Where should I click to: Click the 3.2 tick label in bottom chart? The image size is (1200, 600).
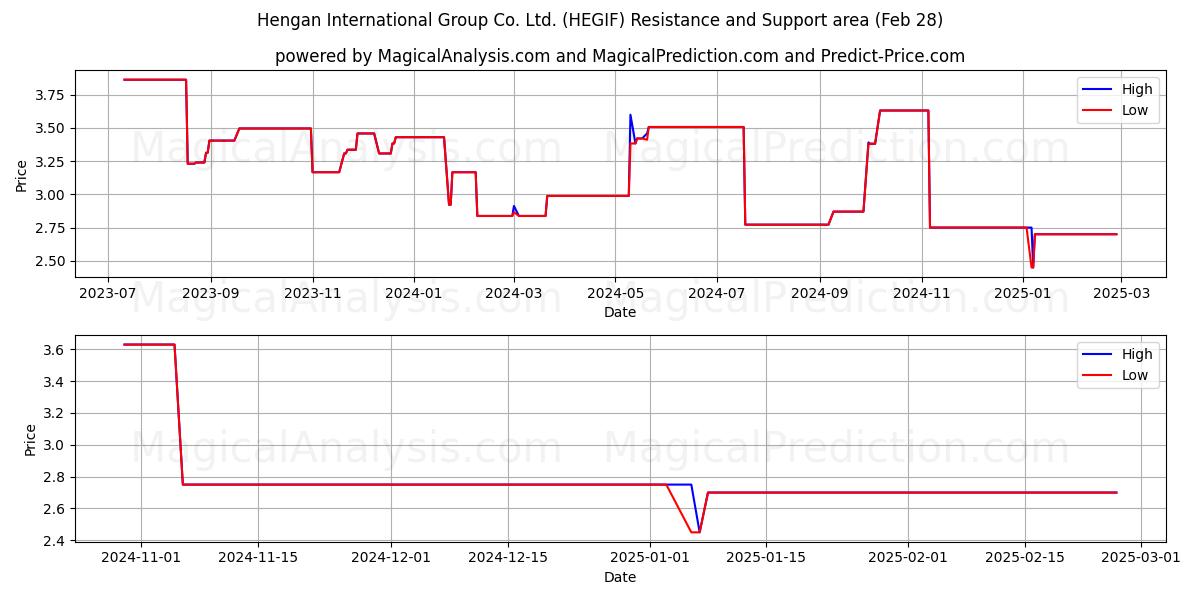(55, 413)
